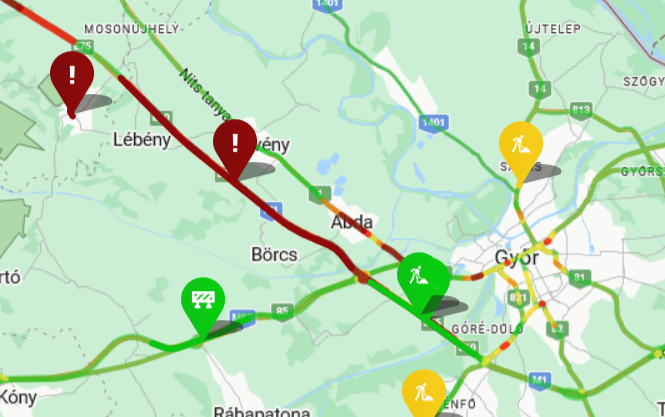Viewport: 665px width, 417px height.
Task: Open the green road barrier closure pin
Action: 203,305
